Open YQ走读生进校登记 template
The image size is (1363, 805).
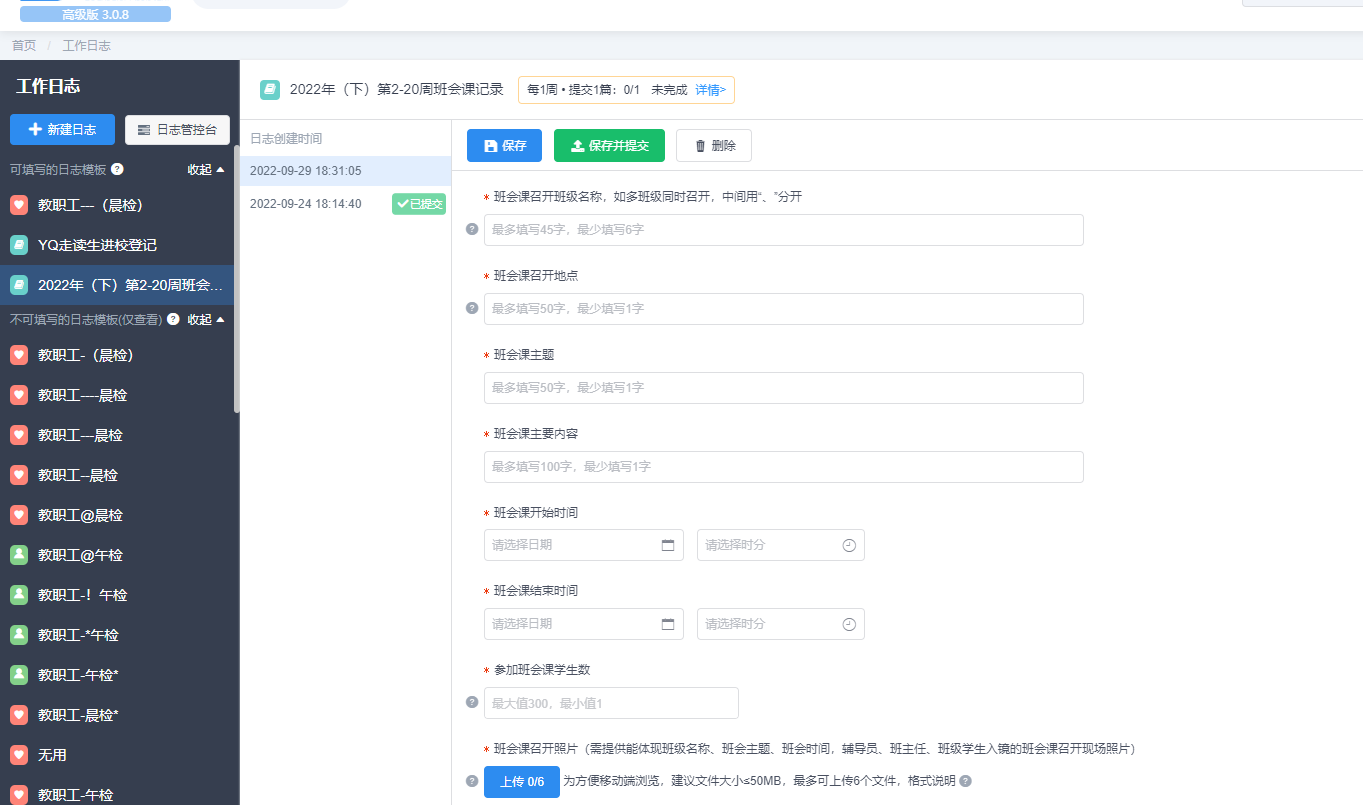coord(117,245)
